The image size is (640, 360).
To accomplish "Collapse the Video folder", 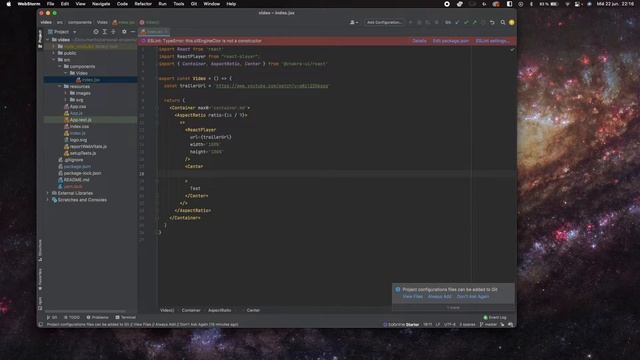I will tap(66, 73).
